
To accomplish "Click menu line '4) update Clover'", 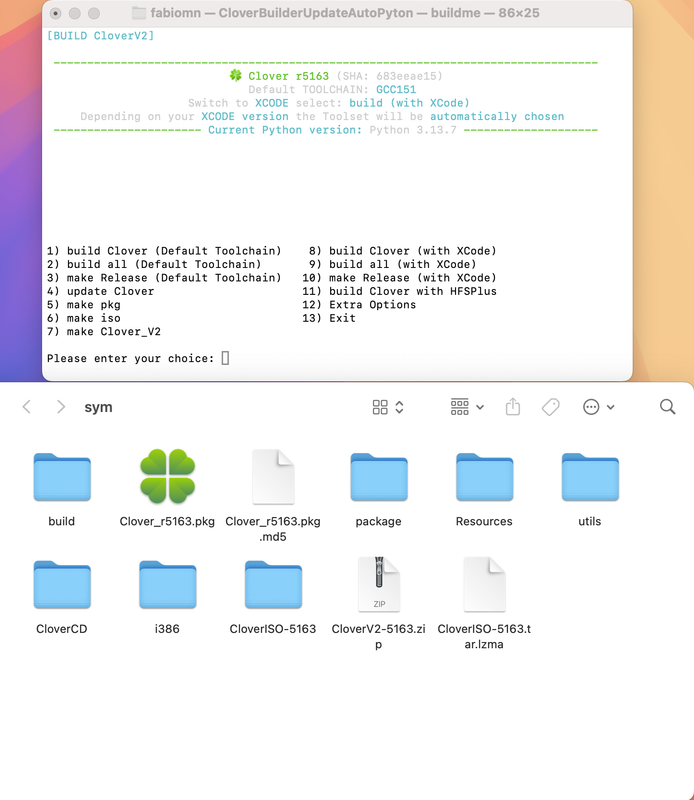I will (100, 291).
